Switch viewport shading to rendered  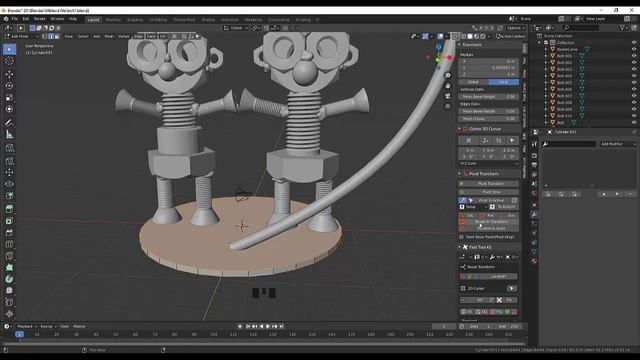click(x=483, y=36)
